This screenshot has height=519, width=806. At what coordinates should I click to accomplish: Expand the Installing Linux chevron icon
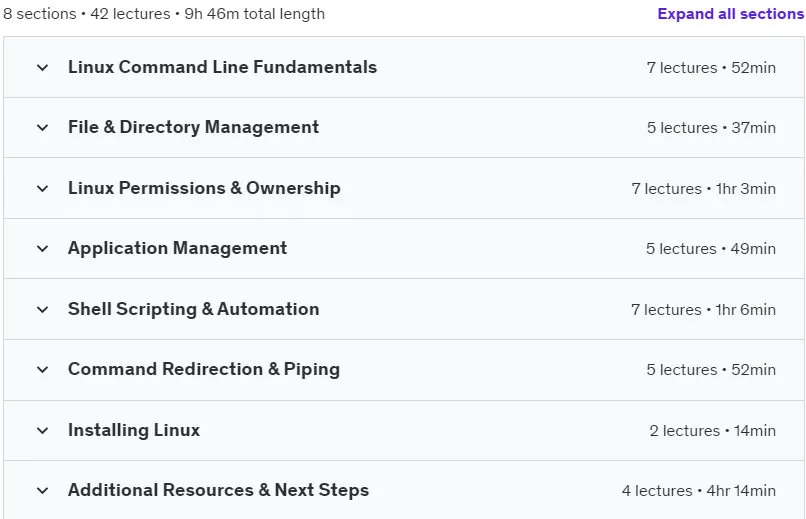(43, 431)
